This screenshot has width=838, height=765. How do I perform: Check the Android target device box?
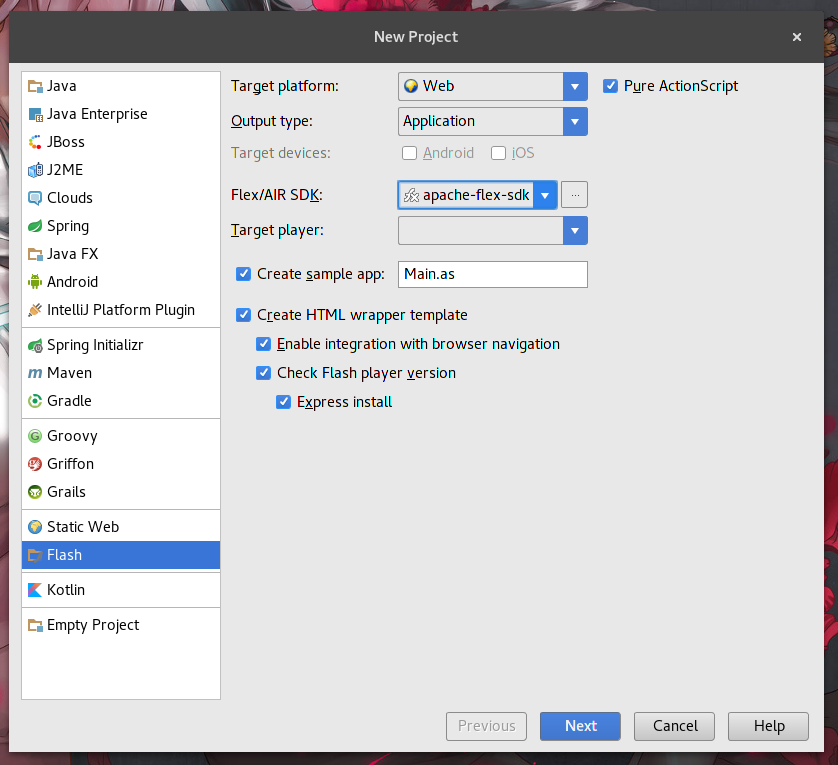[x=409, y=153]
